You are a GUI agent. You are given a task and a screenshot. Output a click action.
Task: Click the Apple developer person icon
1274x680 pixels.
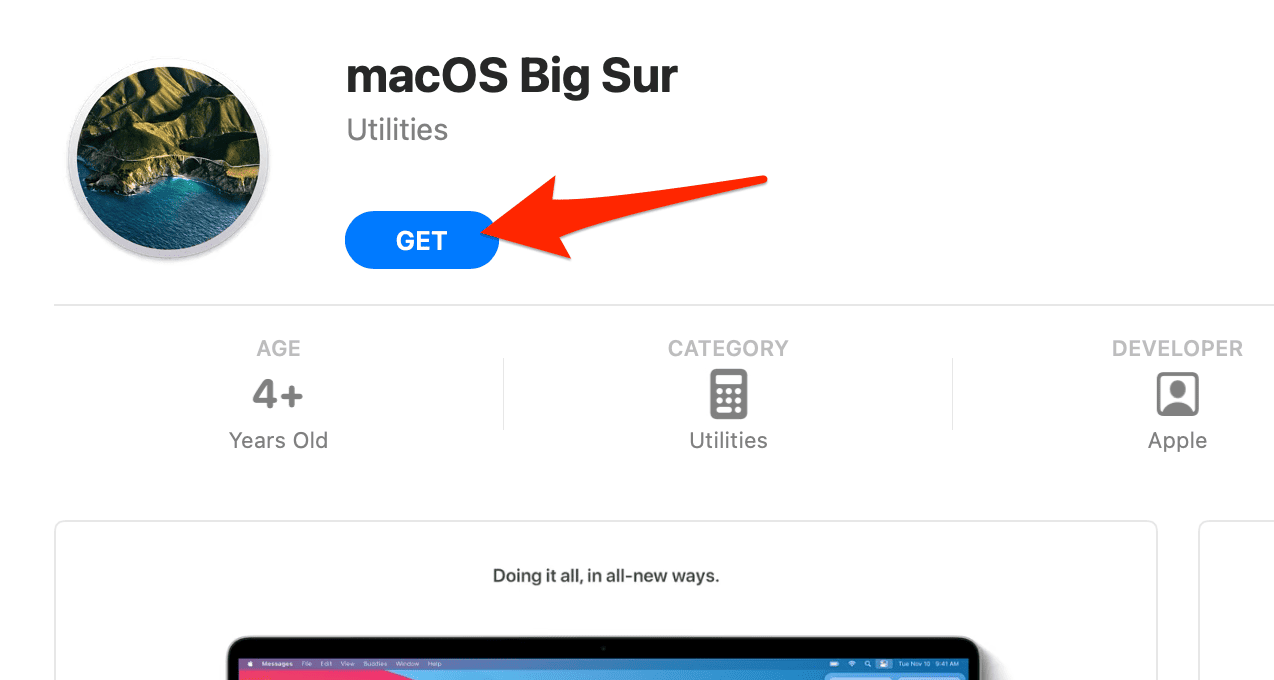1177,394
